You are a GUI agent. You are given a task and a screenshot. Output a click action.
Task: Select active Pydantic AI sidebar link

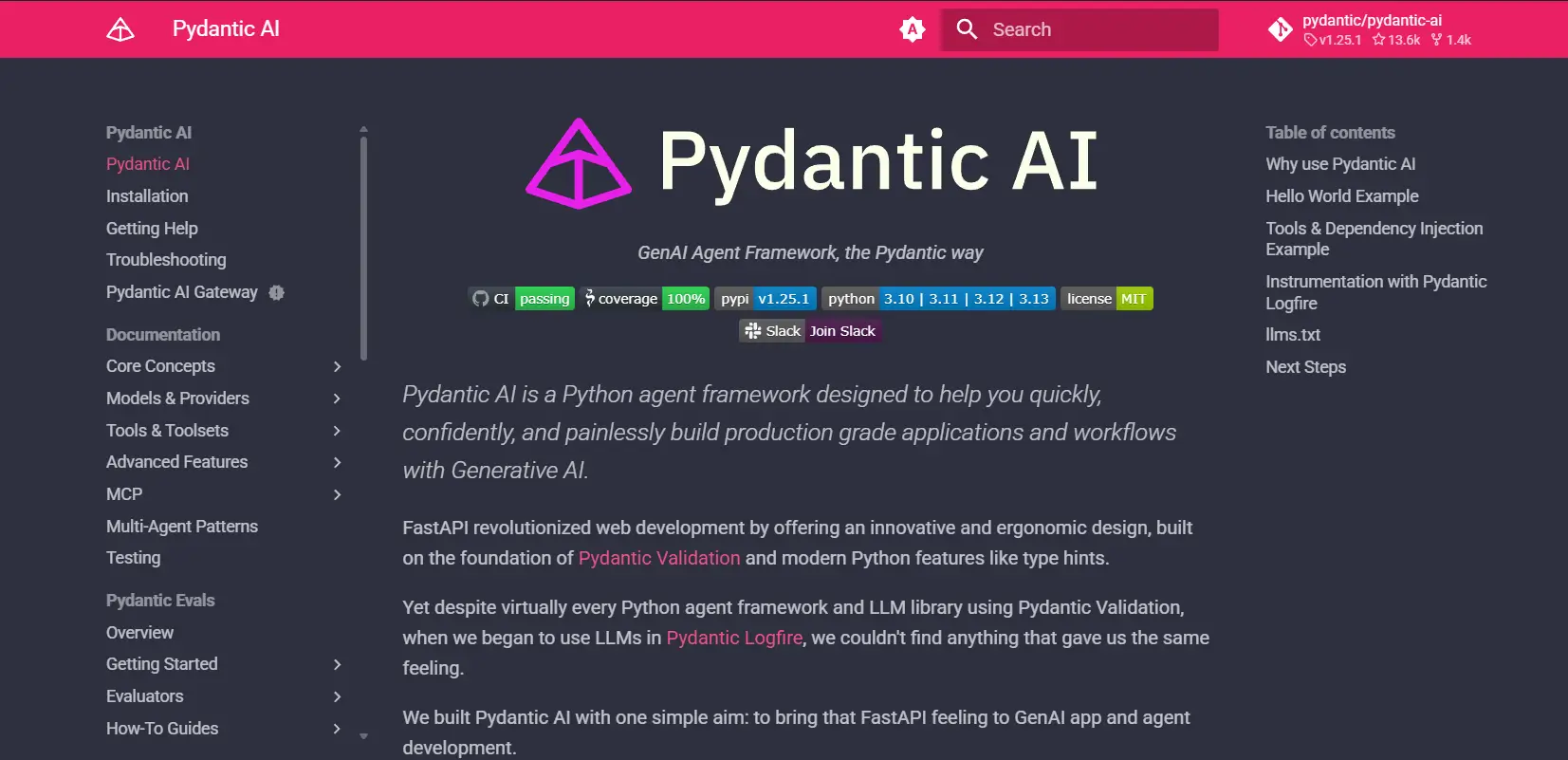[148, 164]
